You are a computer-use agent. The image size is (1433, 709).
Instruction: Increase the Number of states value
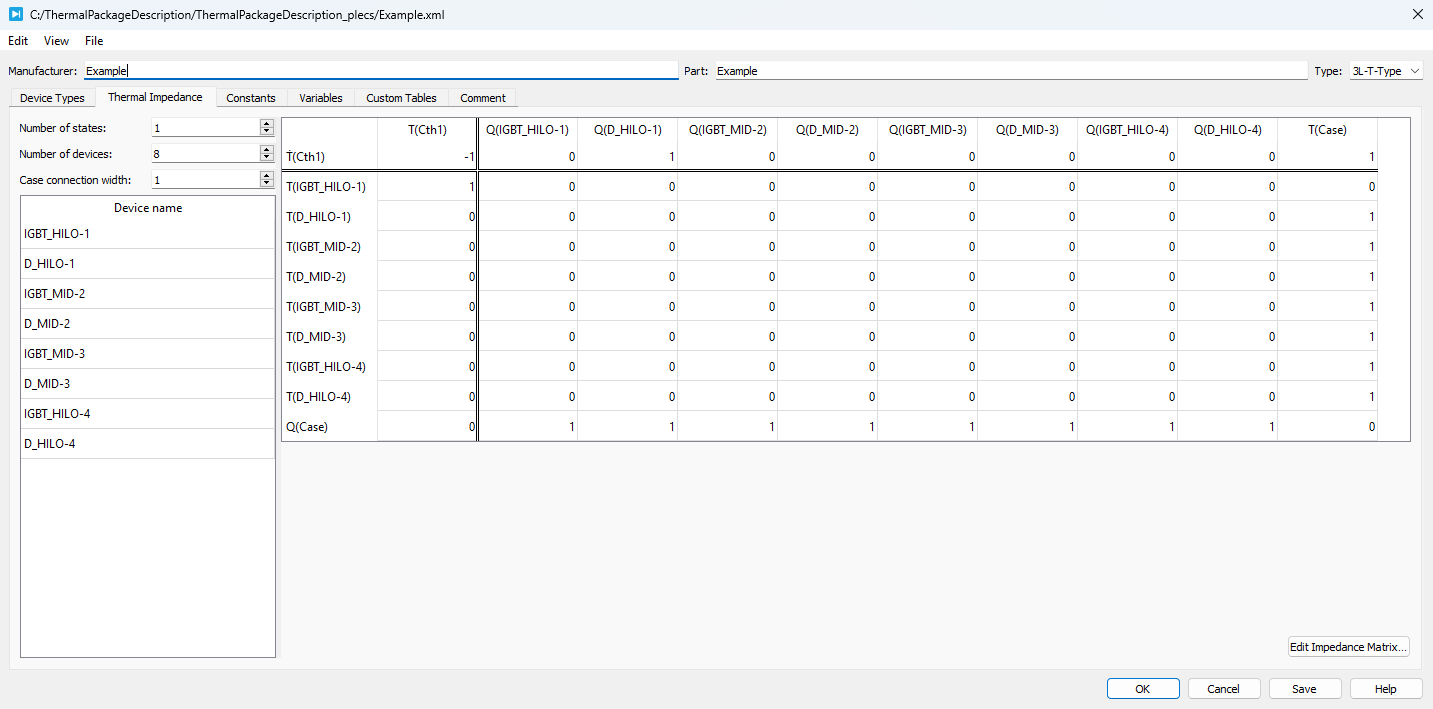(x=266, y=124)
